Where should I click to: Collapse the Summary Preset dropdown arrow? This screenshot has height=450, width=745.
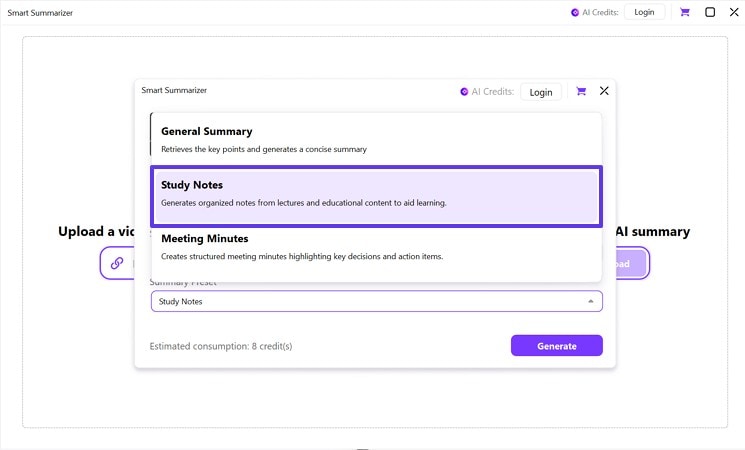tap(590, 301)
